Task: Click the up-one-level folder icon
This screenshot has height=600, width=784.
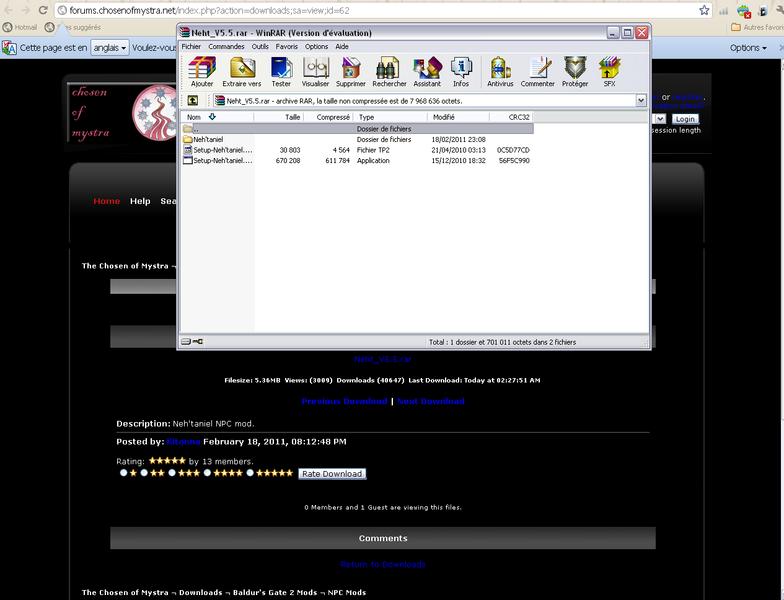Action: (x=192, y=100)
